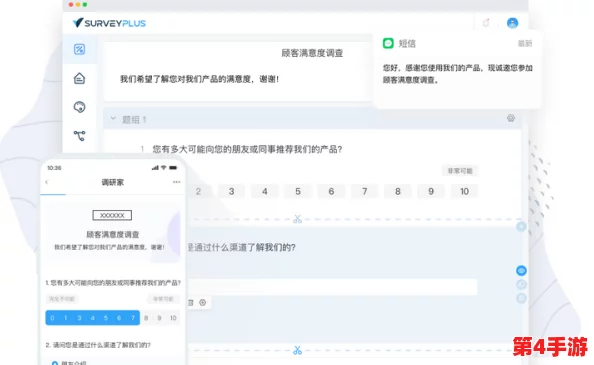Tap rating 3 on phone scale

click(x=79, y=318)
